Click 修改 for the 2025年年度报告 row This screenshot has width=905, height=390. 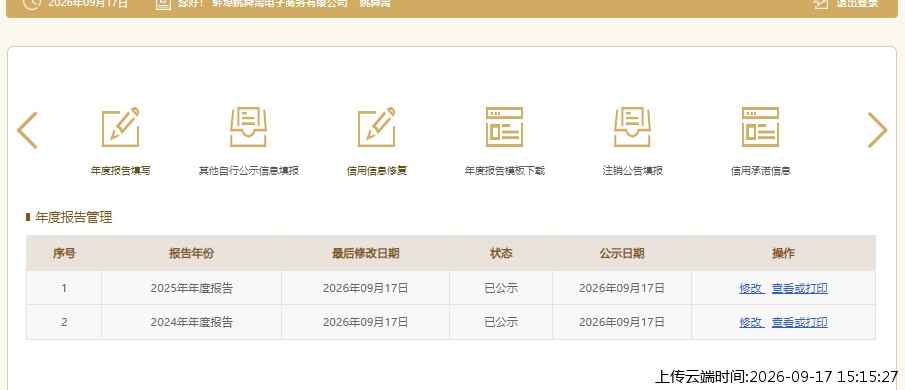[x=751, y=288]
